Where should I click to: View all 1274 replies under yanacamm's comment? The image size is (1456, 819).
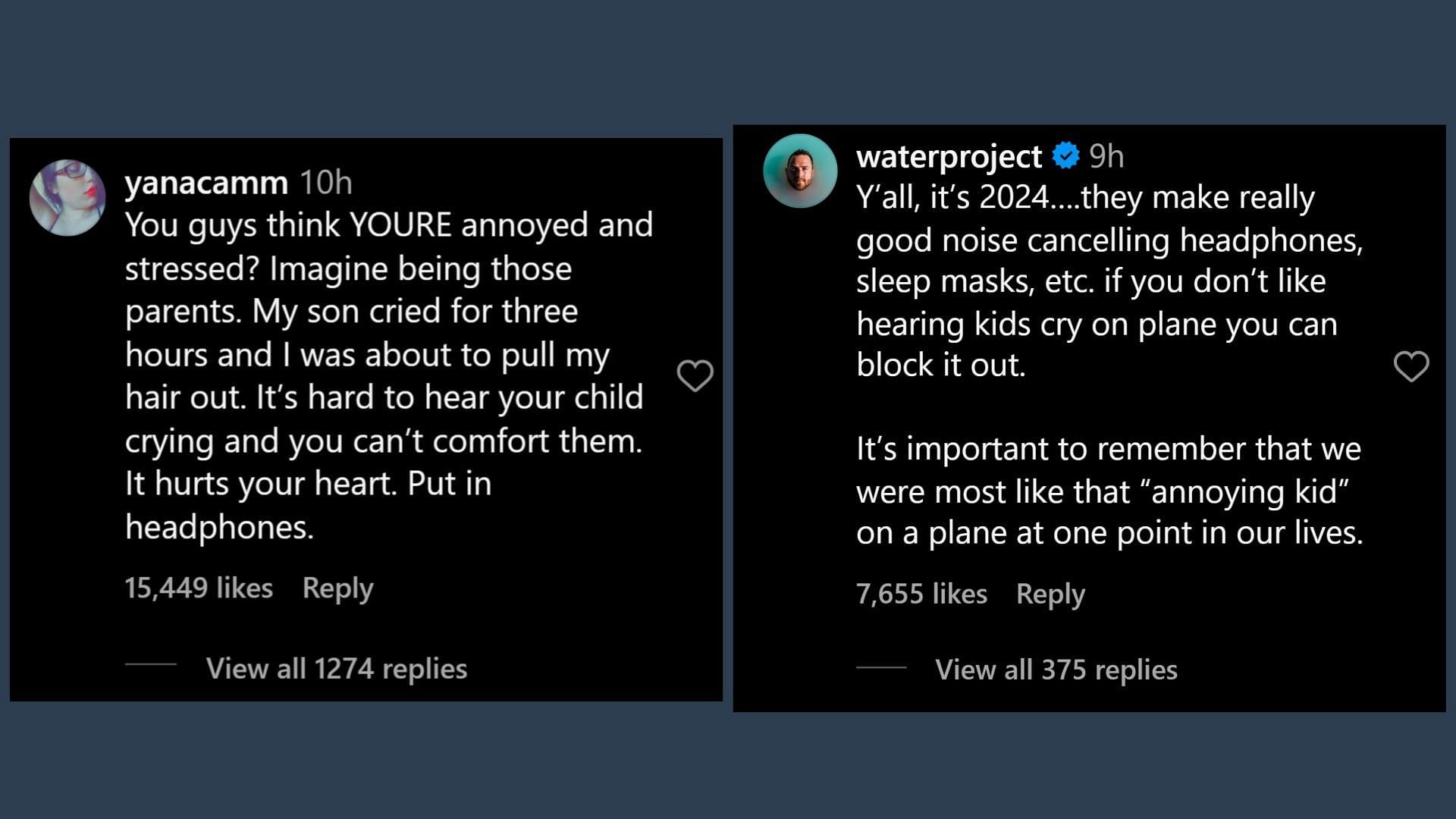tap(337, 668)
